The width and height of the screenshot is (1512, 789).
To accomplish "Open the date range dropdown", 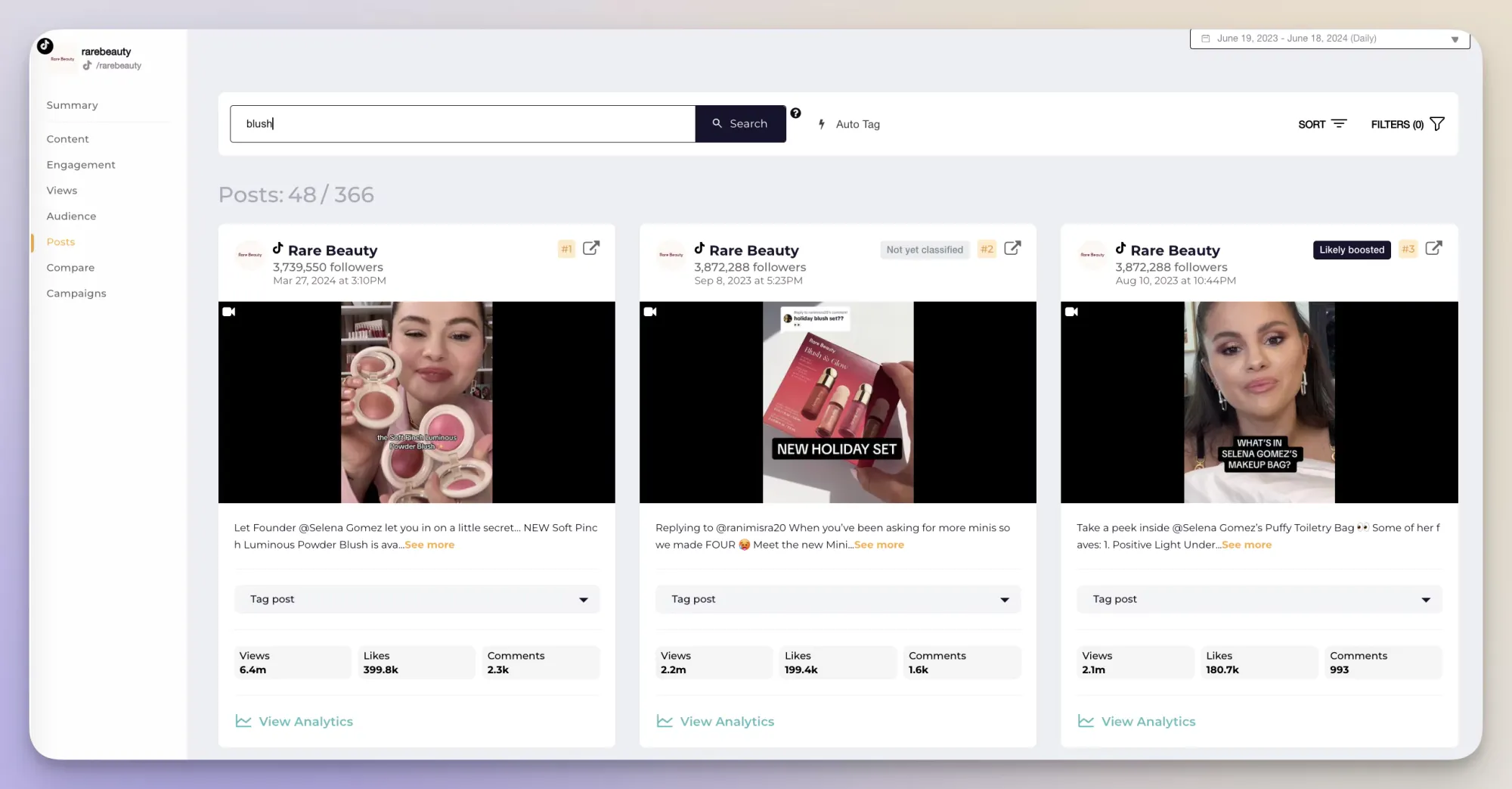I will tap(1330, 39).
